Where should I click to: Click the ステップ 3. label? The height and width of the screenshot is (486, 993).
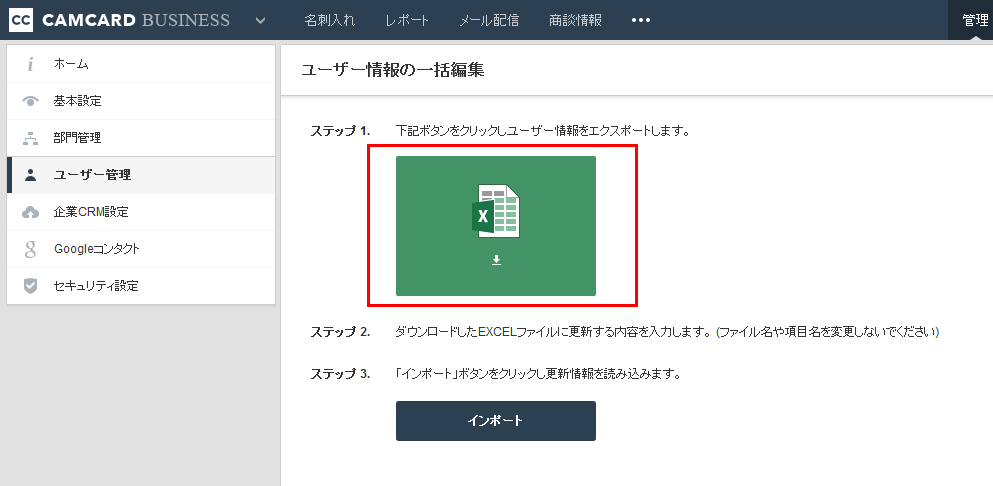[x=340, y=374]
